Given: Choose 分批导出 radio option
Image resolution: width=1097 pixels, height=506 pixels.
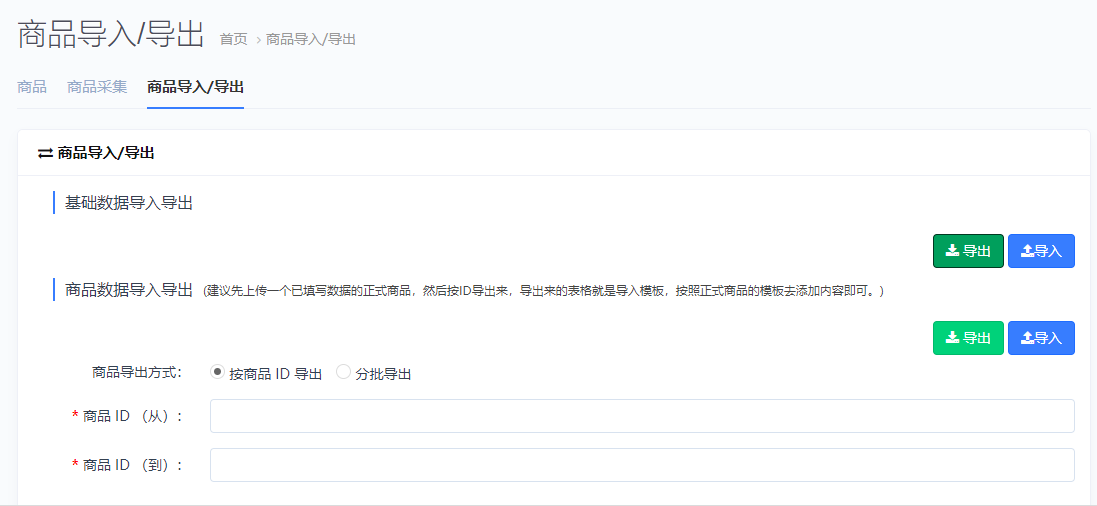Looking at the screenshot, I should coord(344,372).
